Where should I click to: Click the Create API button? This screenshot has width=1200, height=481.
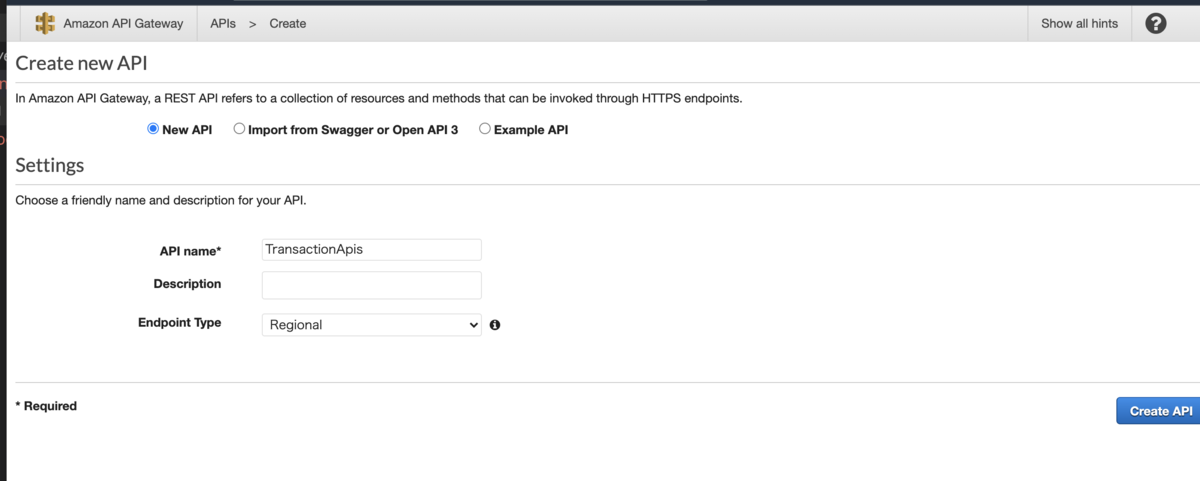point(1160,411)
